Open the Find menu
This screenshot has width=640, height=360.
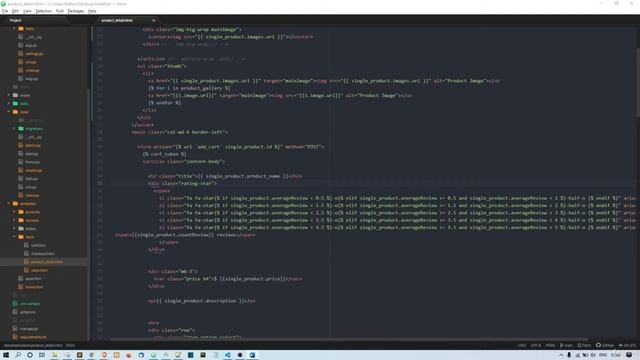pos(60,11)
